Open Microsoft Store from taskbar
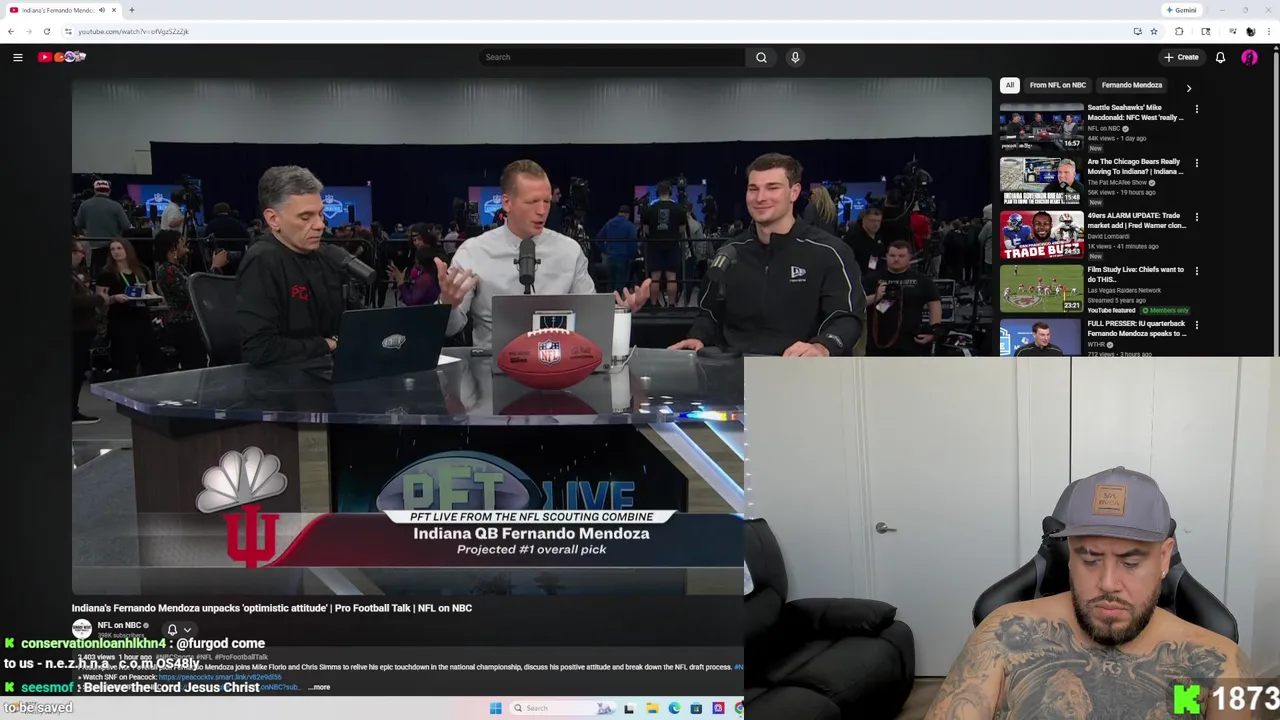The image size is (1280, 720). (696, 708)
